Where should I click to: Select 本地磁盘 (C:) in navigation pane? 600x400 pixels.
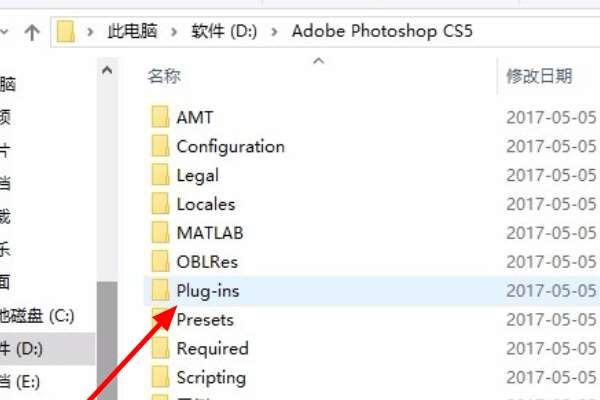[x=37, y=316]
